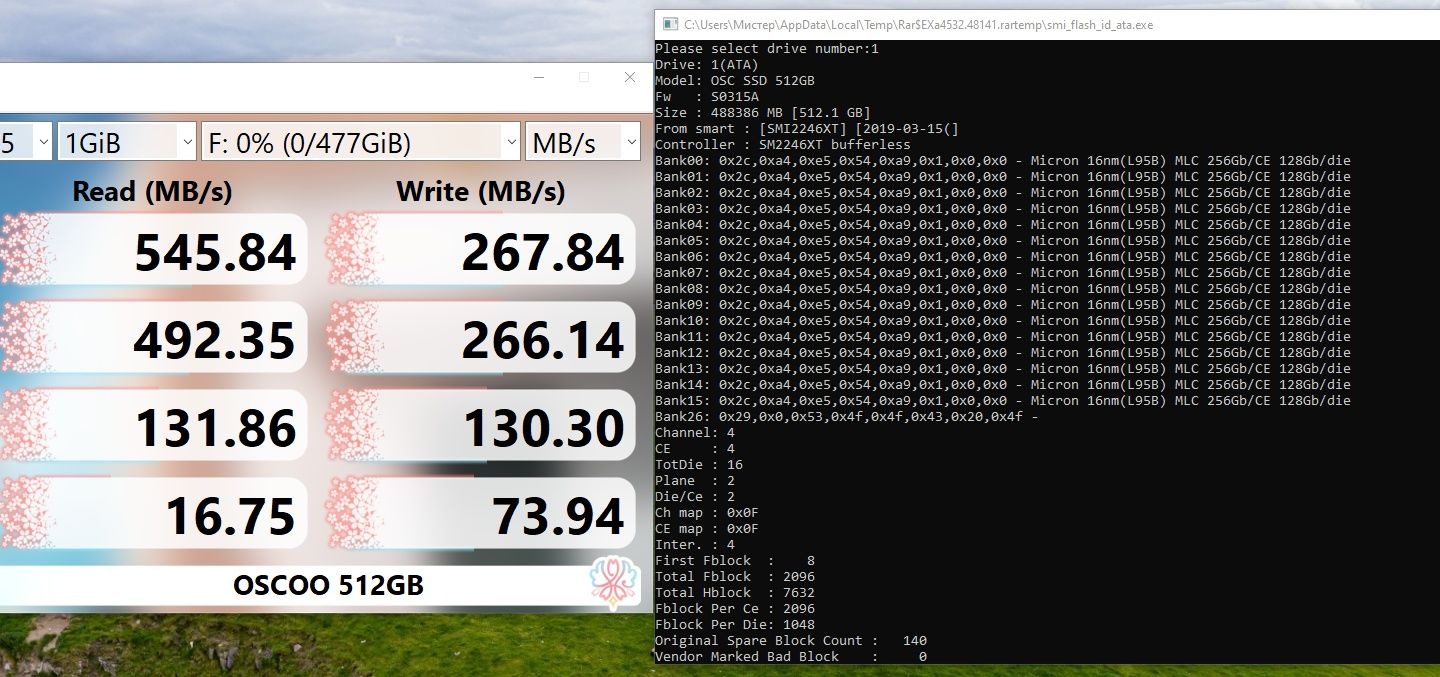Image resolution: width=1440 pixels, height=677 pixels.
Task: Open the MB/s unit dropdown
Action: click(x=583, y=143)
